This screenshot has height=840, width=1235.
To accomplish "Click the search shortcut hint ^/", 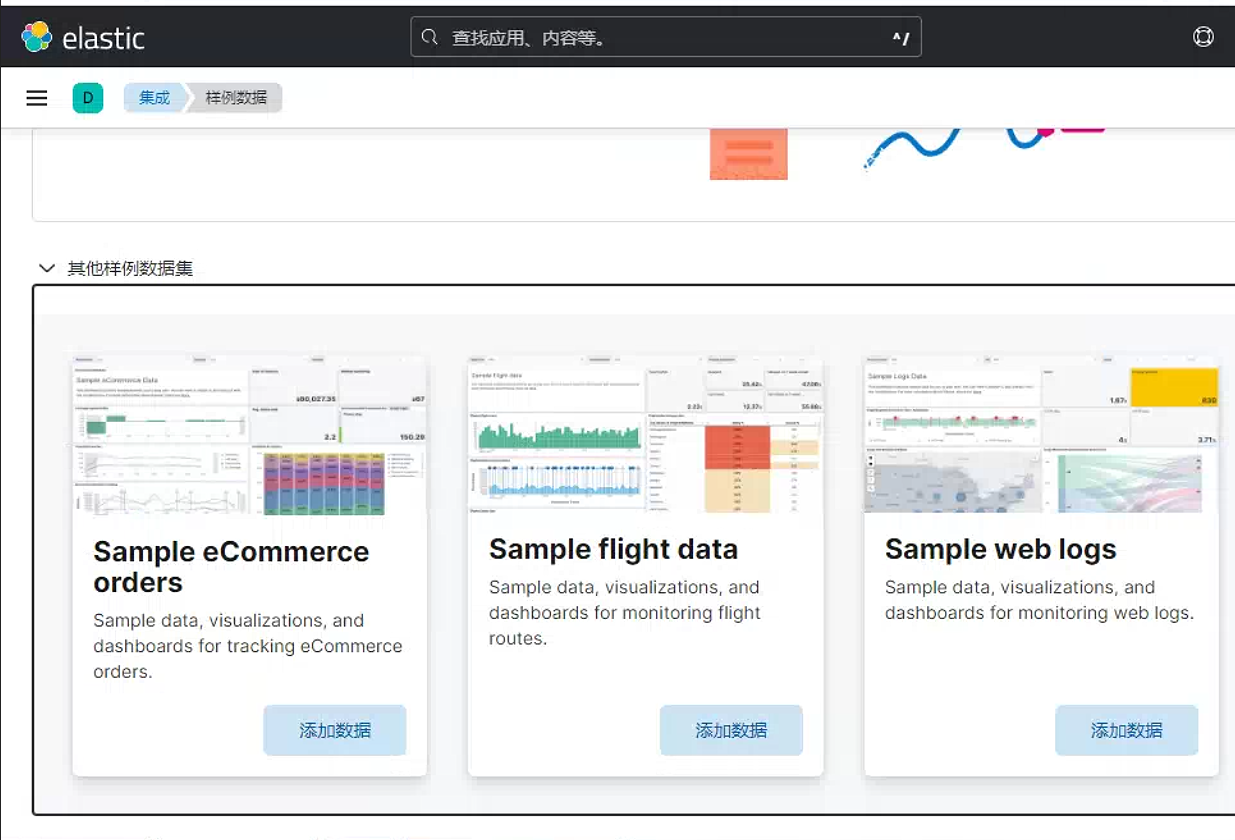I will coord(901,38).
